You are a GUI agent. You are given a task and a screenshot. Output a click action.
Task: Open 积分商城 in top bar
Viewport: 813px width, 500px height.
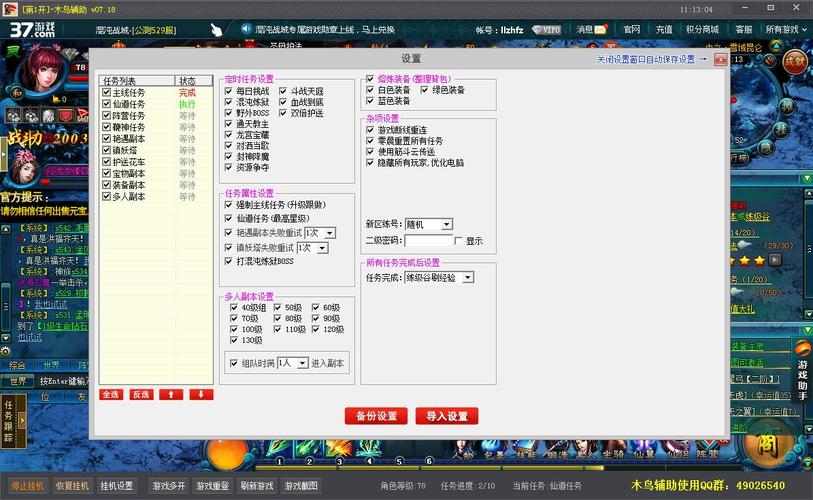pyautogui.click(x=703, y=30)
